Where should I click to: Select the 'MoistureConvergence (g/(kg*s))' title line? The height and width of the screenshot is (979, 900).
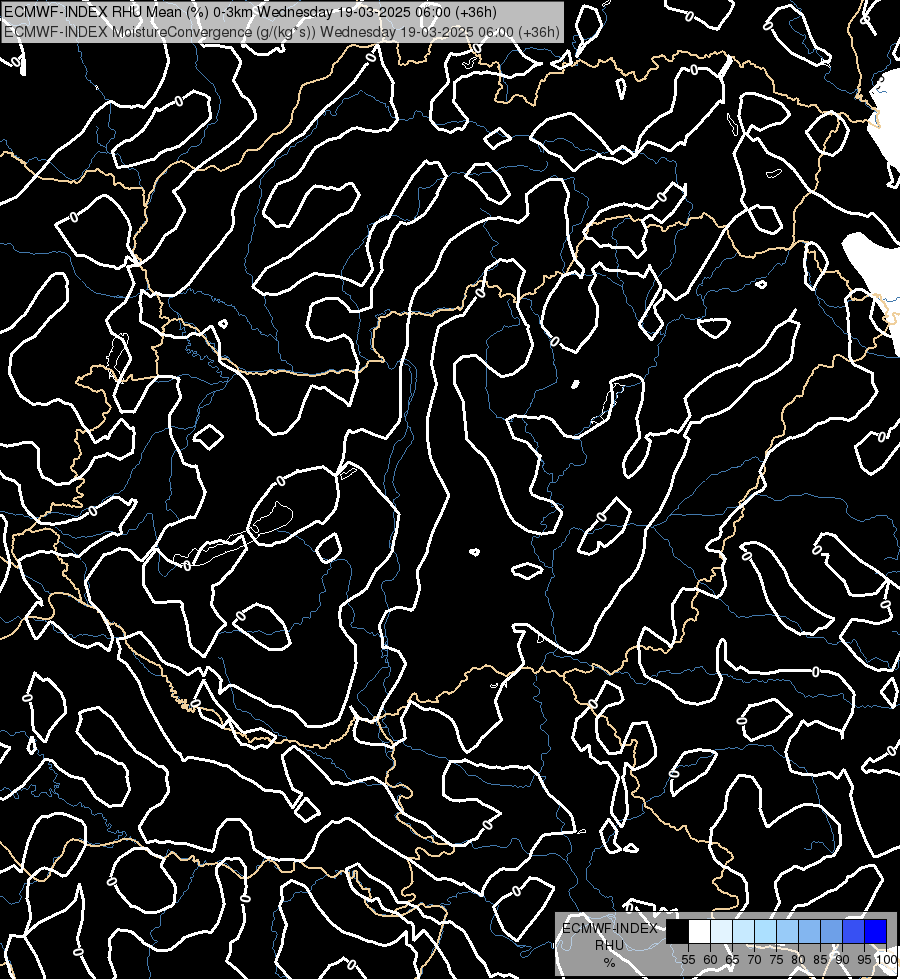[x=282, y=32]
